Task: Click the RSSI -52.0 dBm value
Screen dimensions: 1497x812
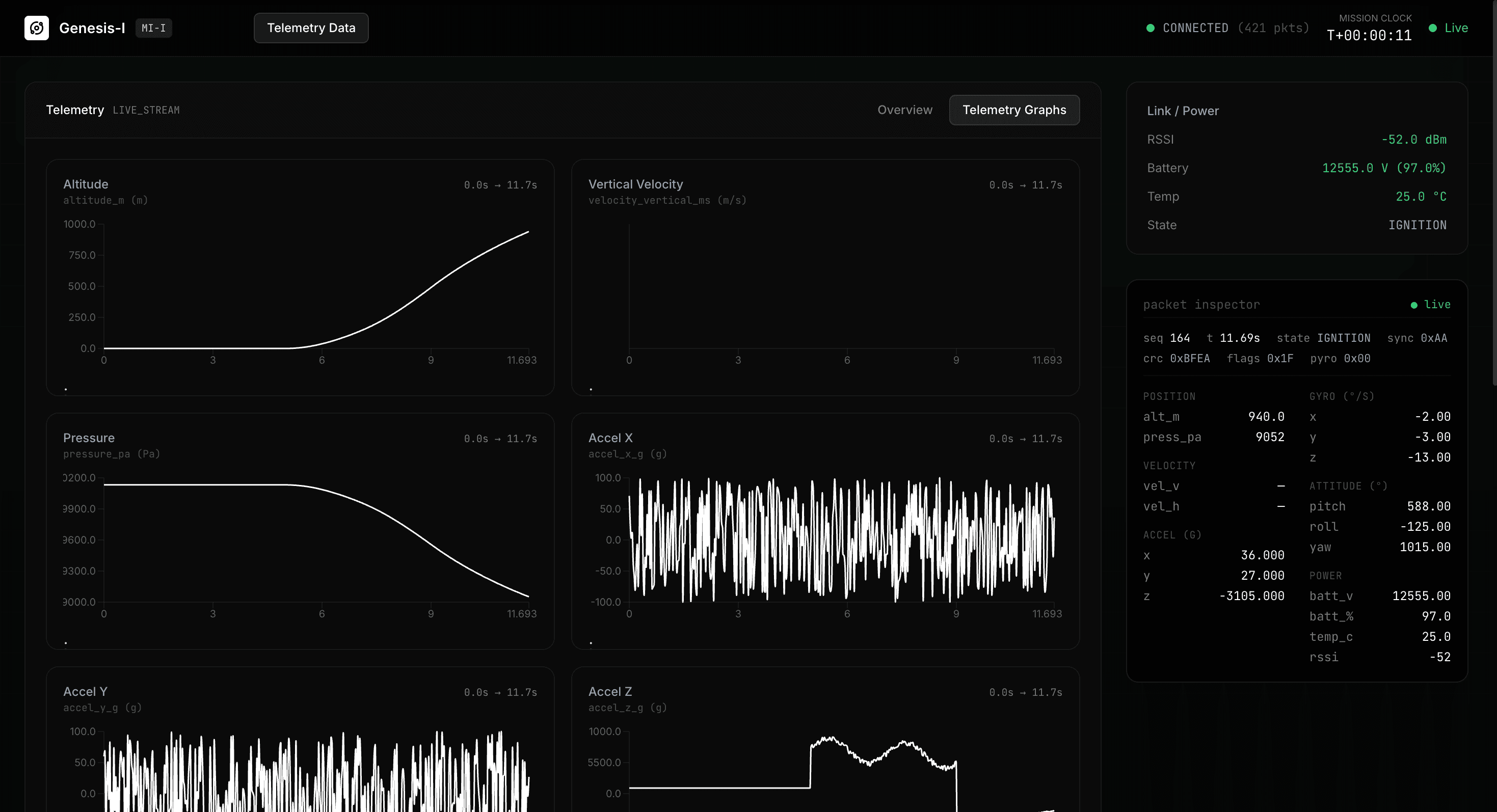Action: [1413, 140]
